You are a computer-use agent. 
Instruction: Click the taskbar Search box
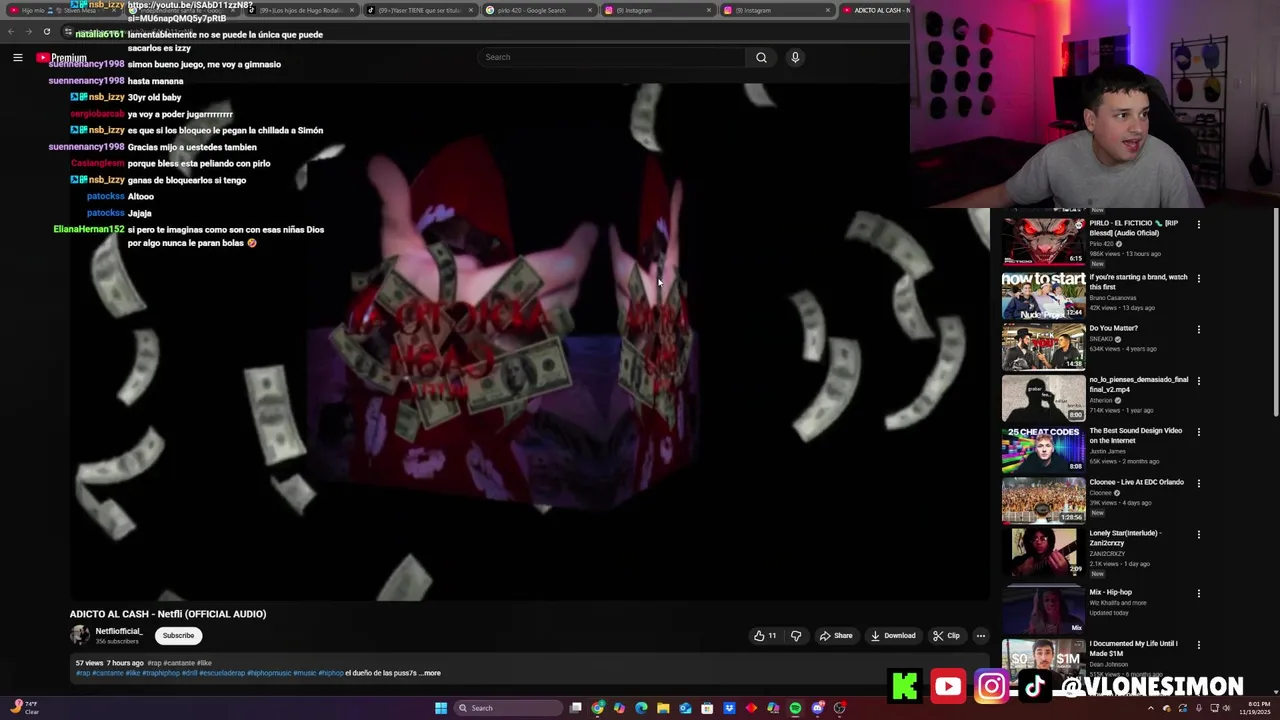[x=509, y=708]
